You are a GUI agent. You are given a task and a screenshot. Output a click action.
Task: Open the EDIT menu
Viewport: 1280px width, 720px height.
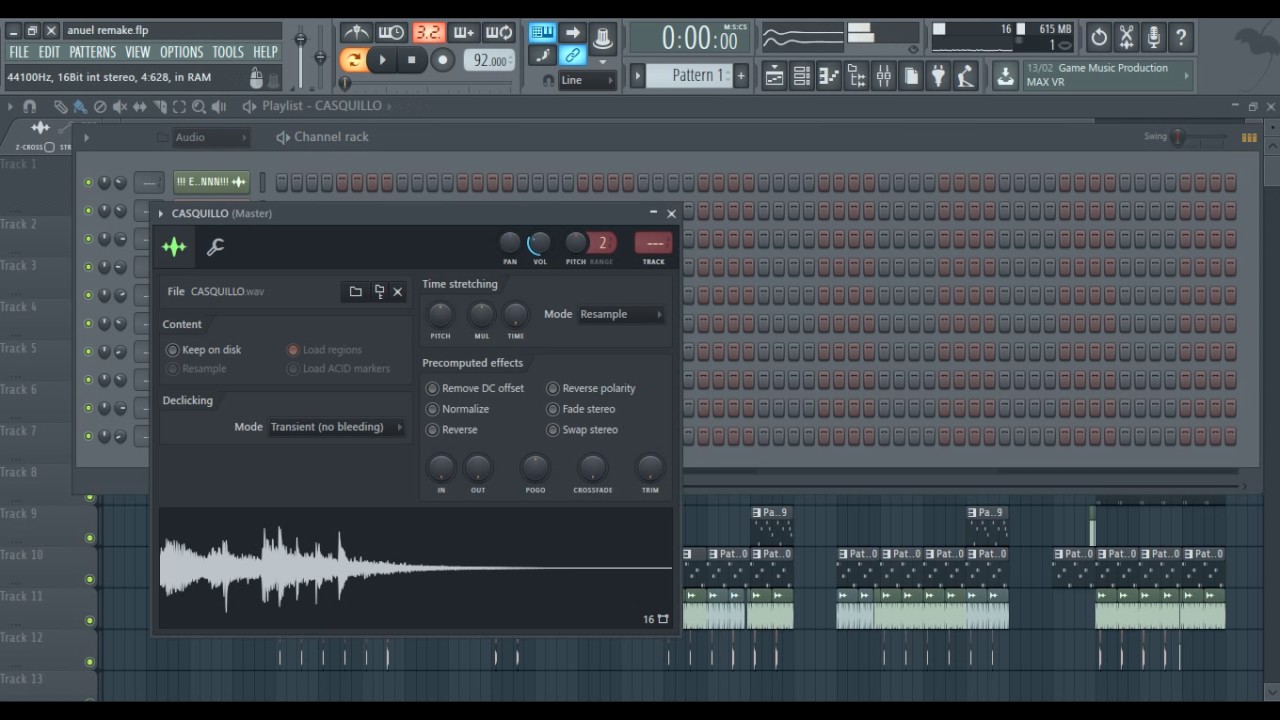50,52
